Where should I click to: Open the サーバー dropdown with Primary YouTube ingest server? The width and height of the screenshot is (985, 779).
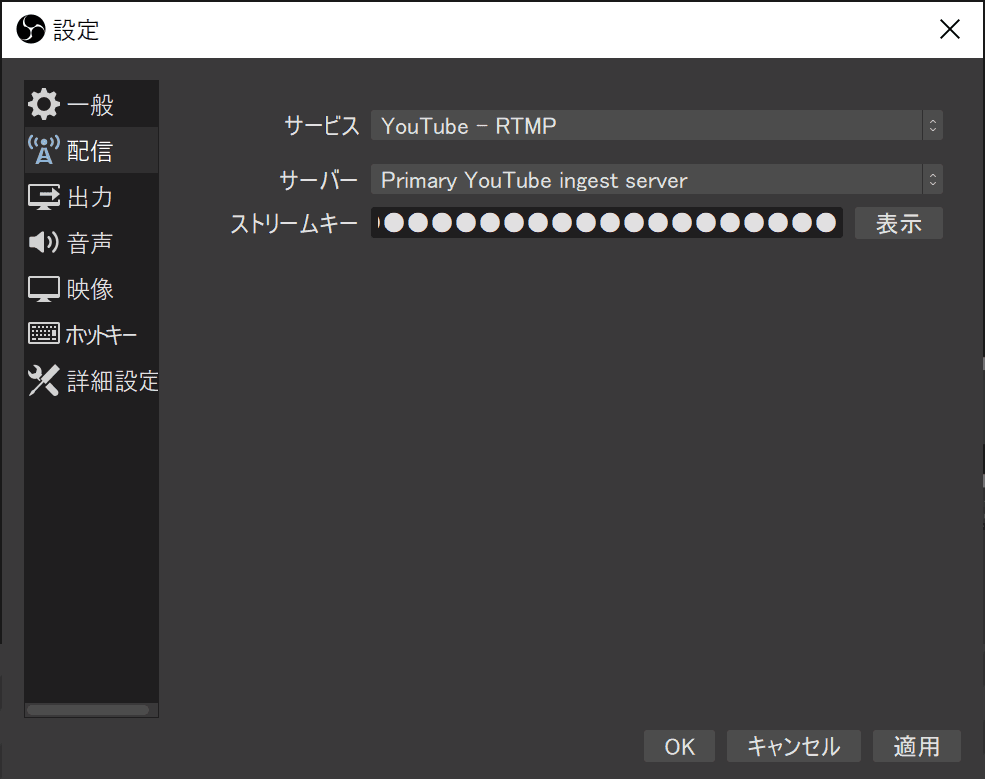656,180
